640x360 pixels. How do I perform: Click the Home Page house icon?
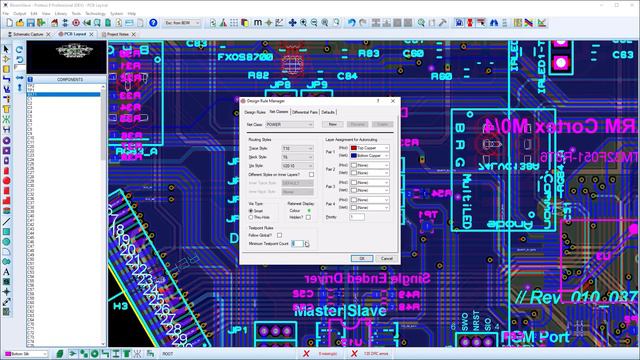pos(54,23)
